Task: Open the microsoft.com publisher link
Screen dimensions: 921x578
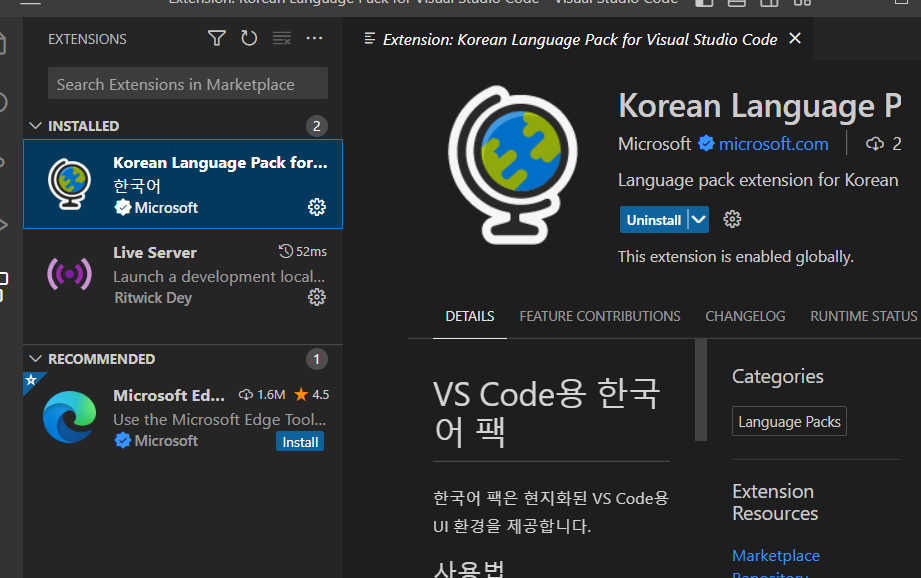Action: click(774, 144)
